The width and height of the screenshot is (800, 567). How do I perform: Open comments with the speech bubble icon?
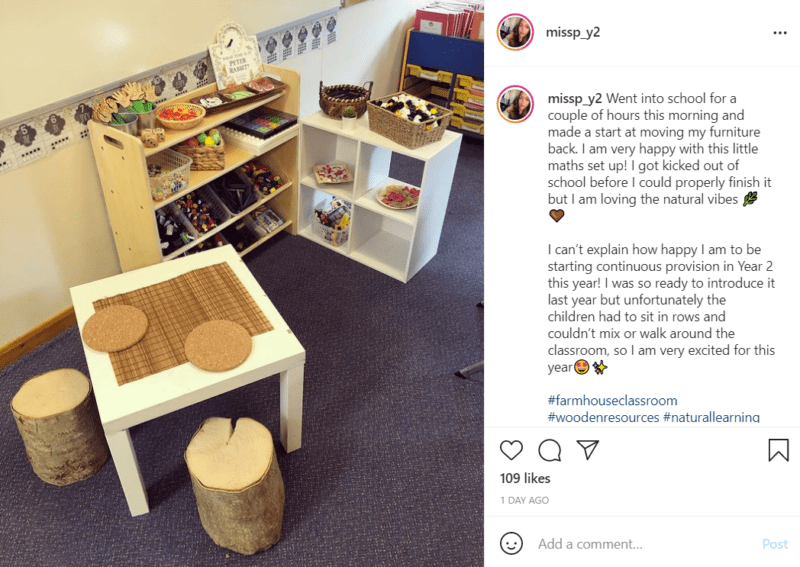[x=549, y=450]
